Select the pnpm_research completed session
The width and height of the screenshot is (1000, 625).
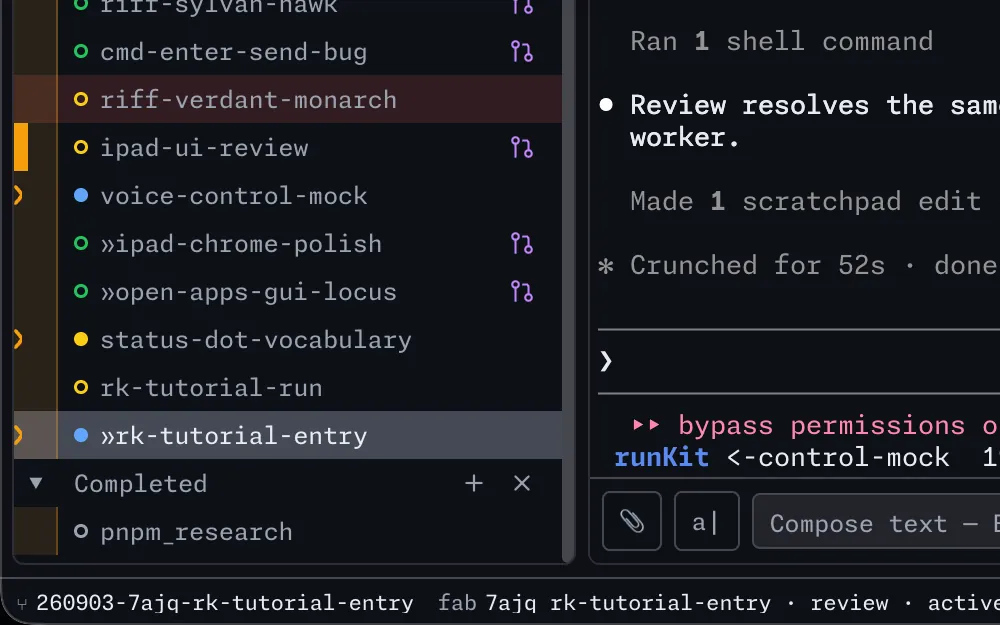(288, 531)
